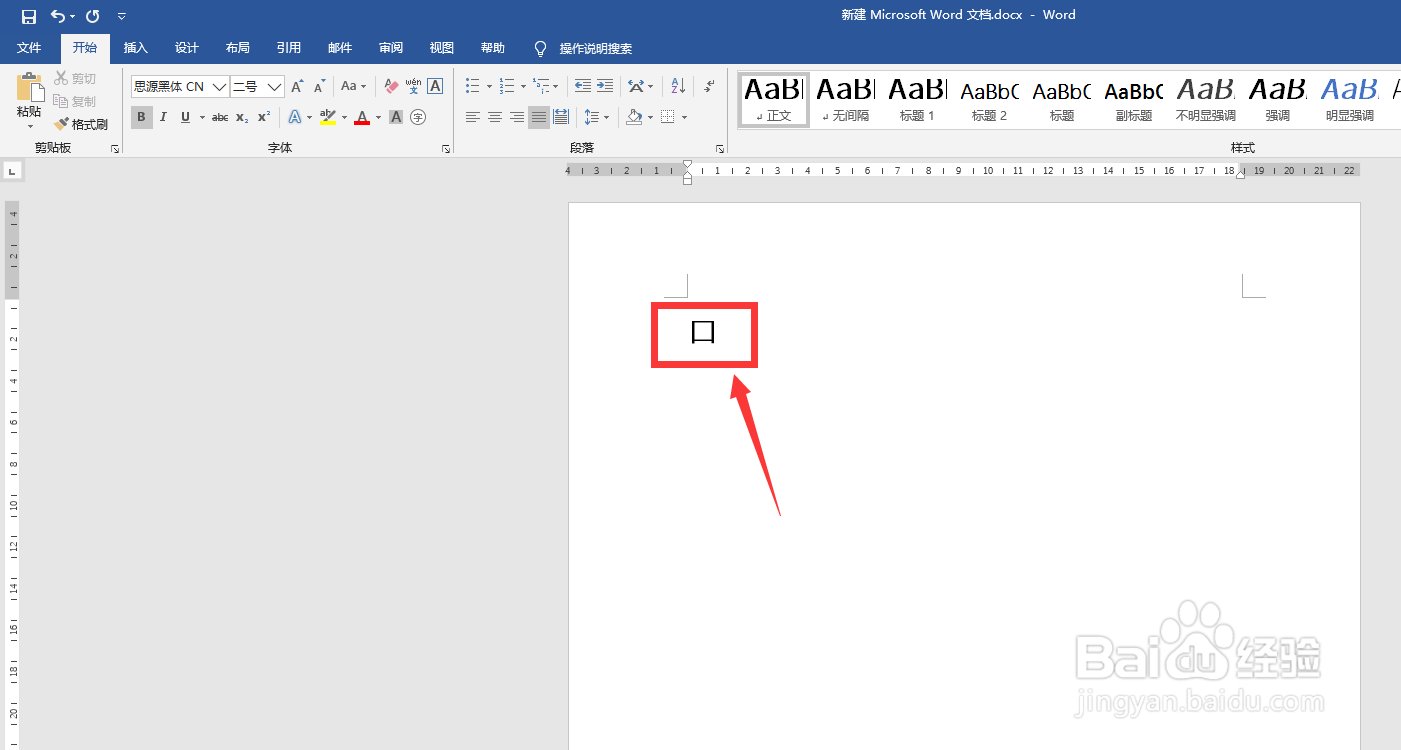Open the font color dropdown arrow
This screenshot has height=750, width=1401.
click(379, 117)
